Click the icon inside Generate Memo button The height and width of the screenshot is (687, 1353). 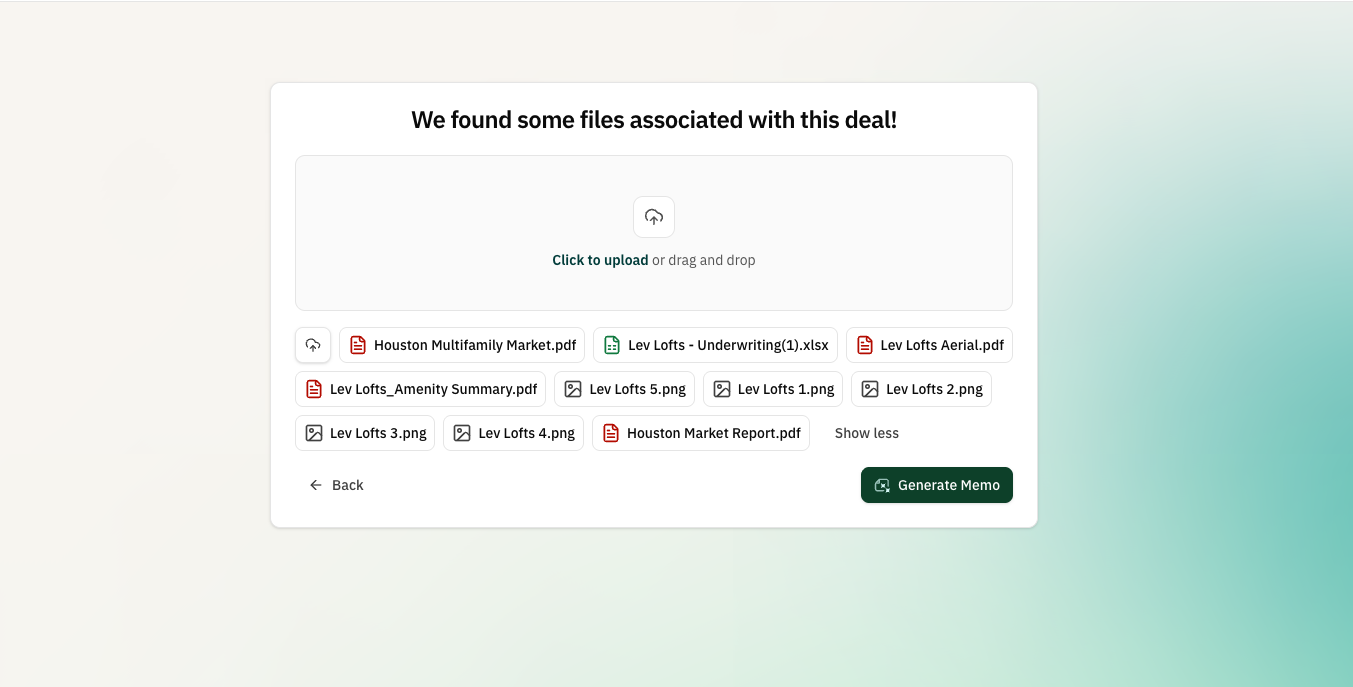(882, 485)
